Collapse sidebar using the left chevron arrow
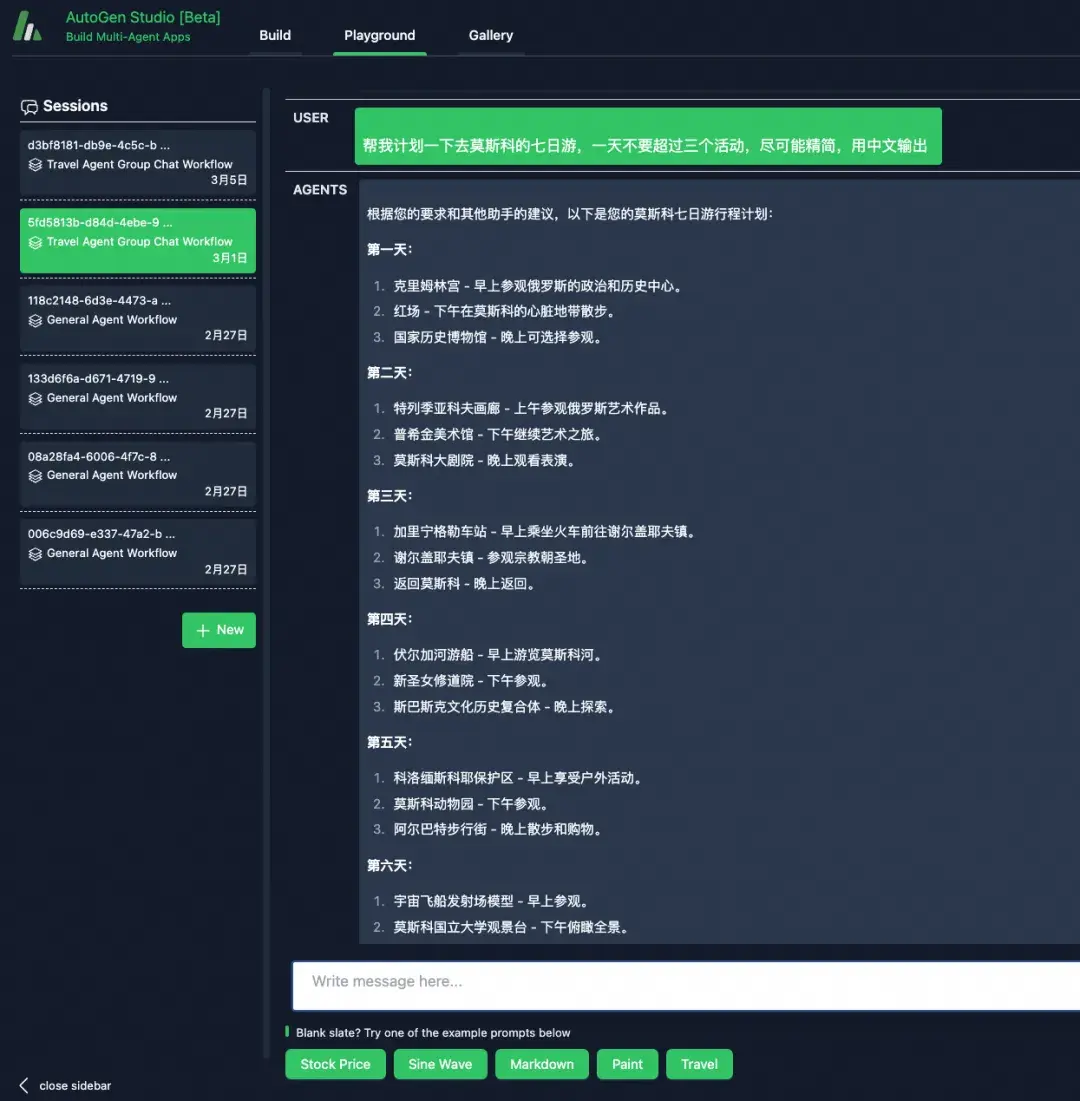 [x=24, y=1086]
